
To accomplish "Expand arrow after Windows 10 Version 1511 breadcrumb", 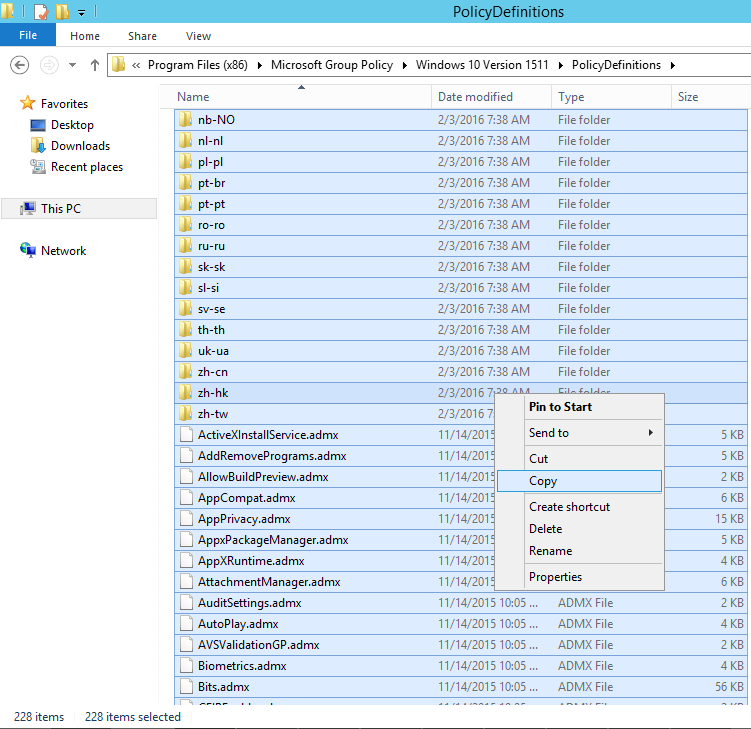I will pos(560,65).
